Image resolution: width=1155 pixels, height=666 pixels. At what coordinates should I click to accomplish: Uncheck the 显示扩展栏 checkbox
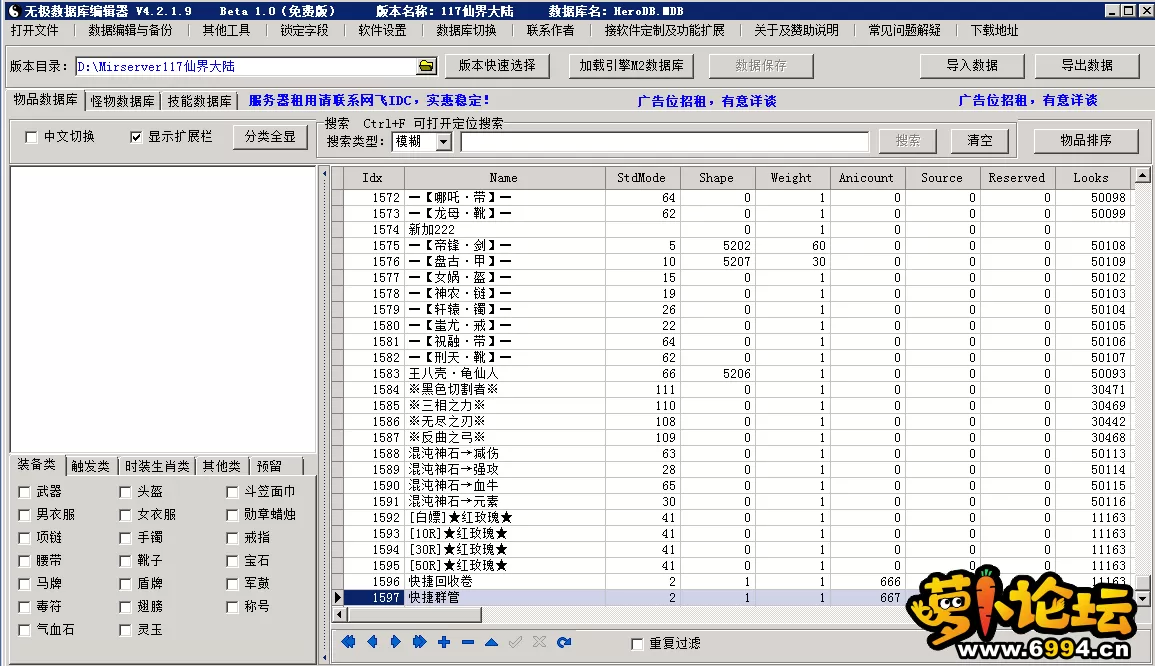pos(136,137)
